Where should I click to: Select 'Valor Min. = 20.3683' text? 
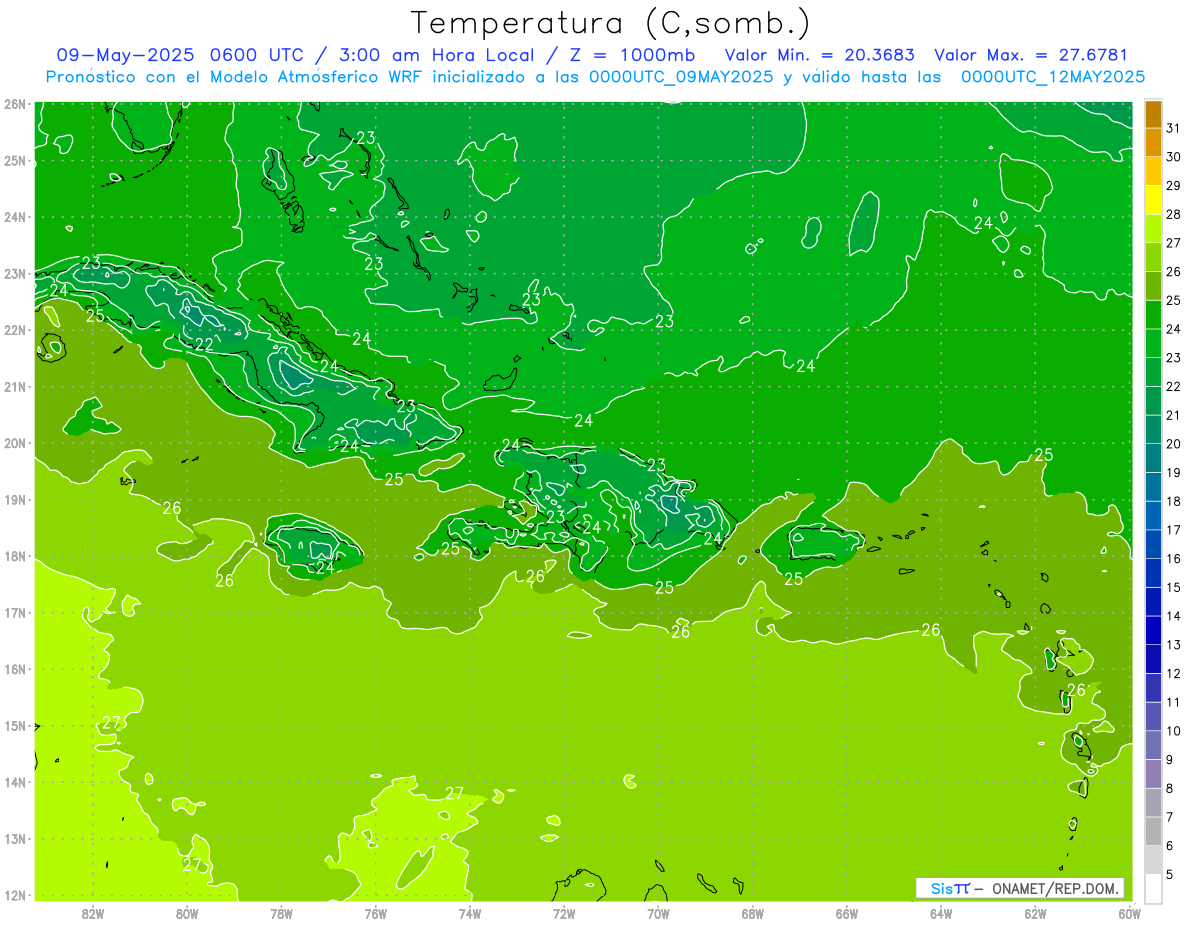tap(820, 55)
